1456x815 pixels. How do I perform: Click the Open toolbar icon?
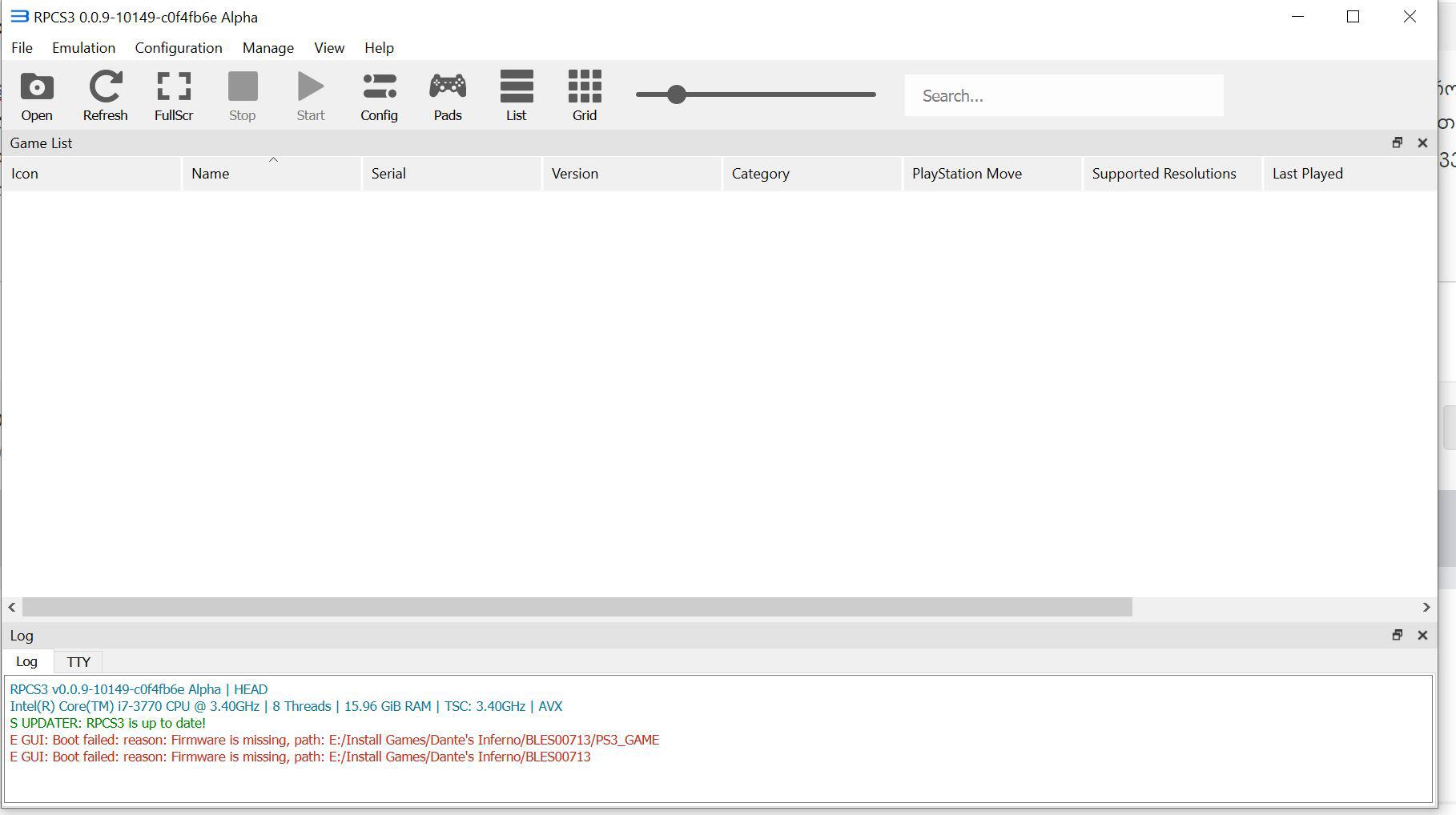(37, 96)
